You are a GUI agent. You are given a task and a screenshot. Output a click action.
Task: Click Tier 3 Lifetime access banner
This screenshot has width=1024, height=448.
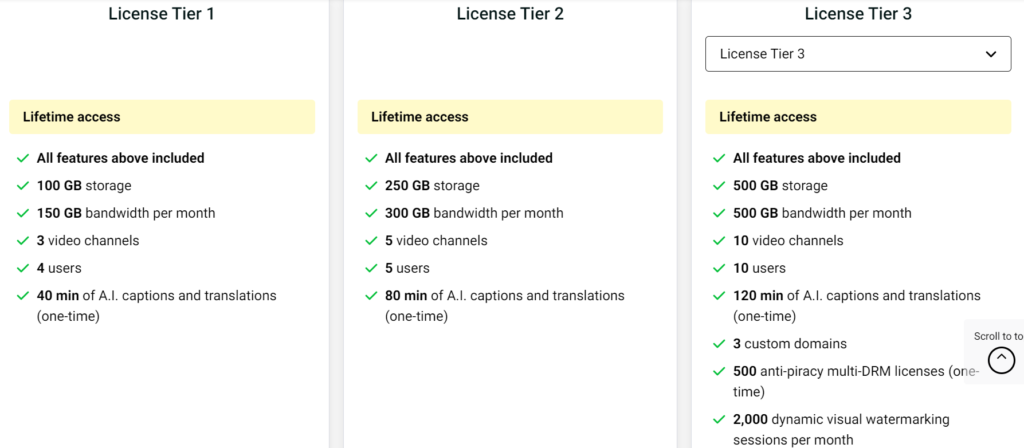(858, 117)
